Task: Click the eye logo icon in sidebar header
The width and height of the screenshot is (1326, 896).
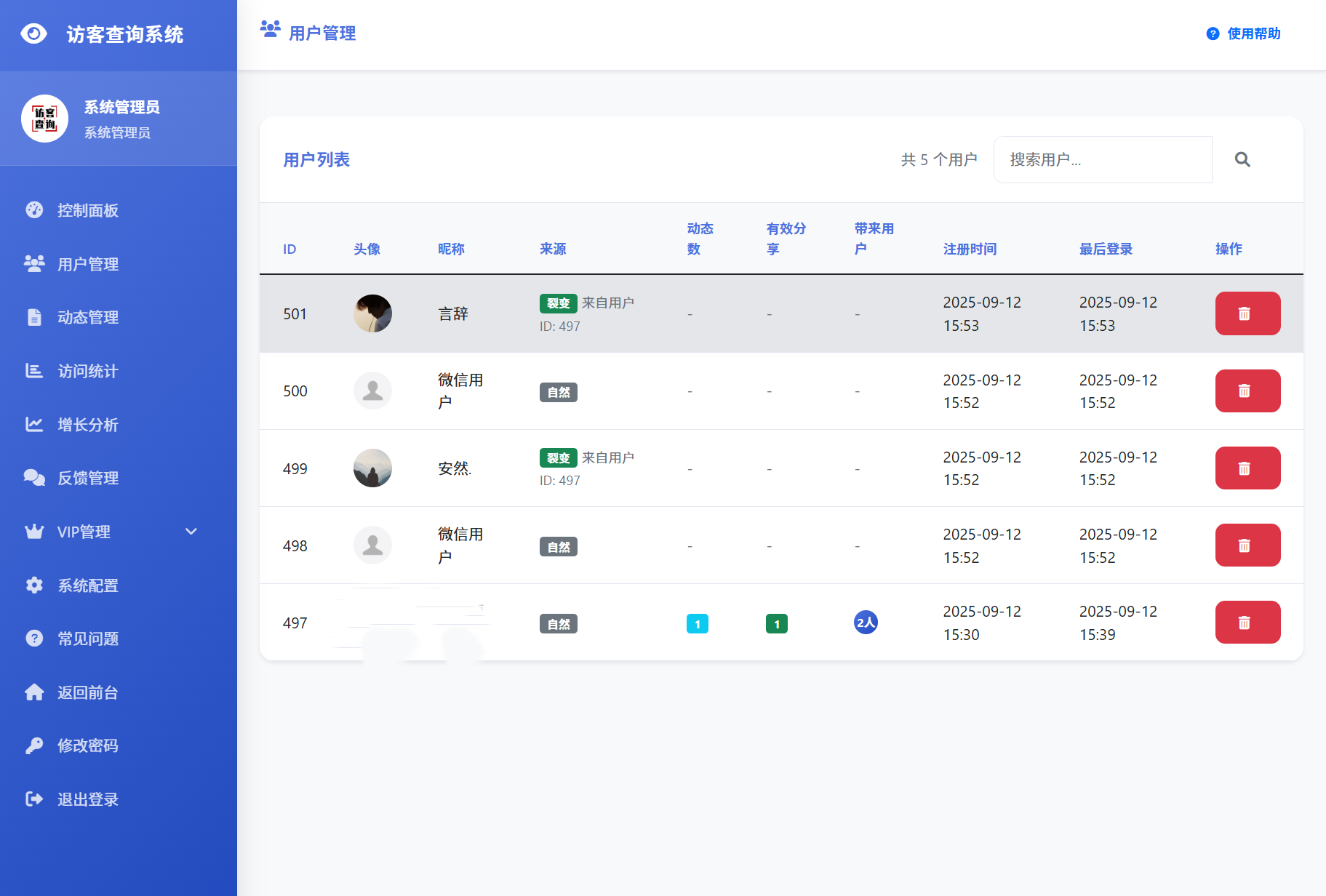Action: tap(33, 34)
